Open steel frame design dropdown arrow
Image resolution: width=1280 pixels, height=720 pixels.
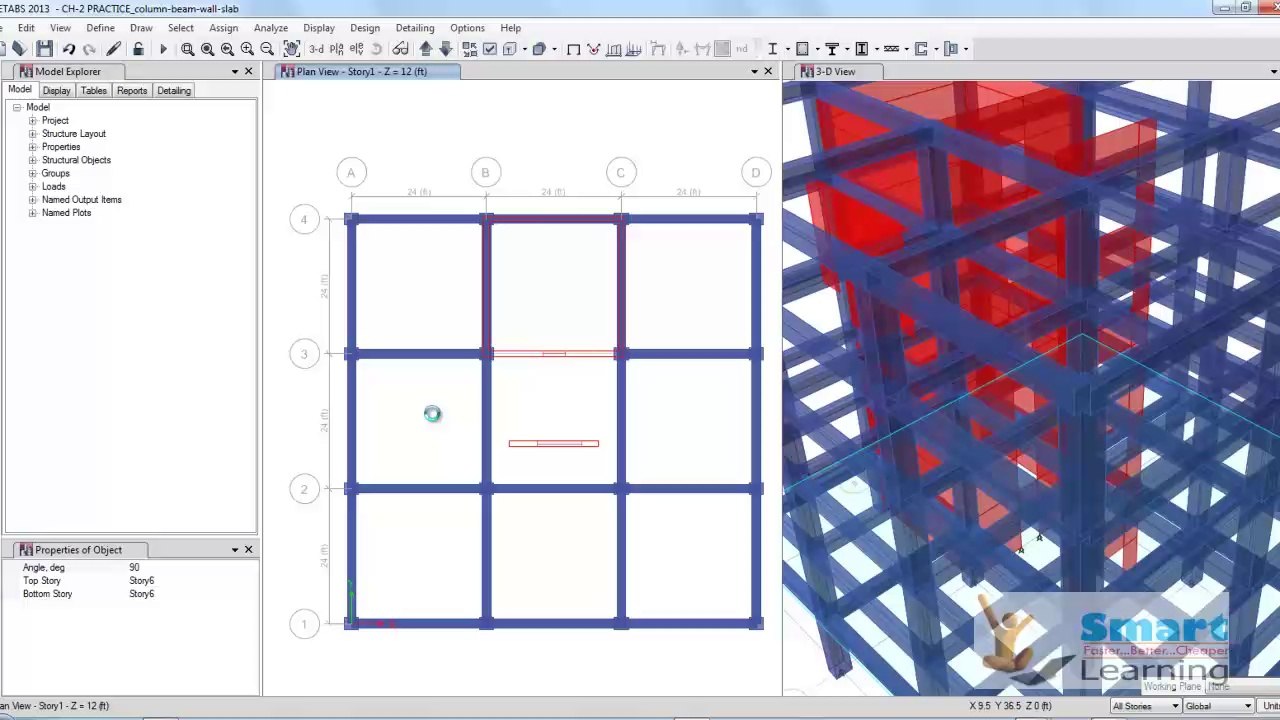tap(788, 49)
